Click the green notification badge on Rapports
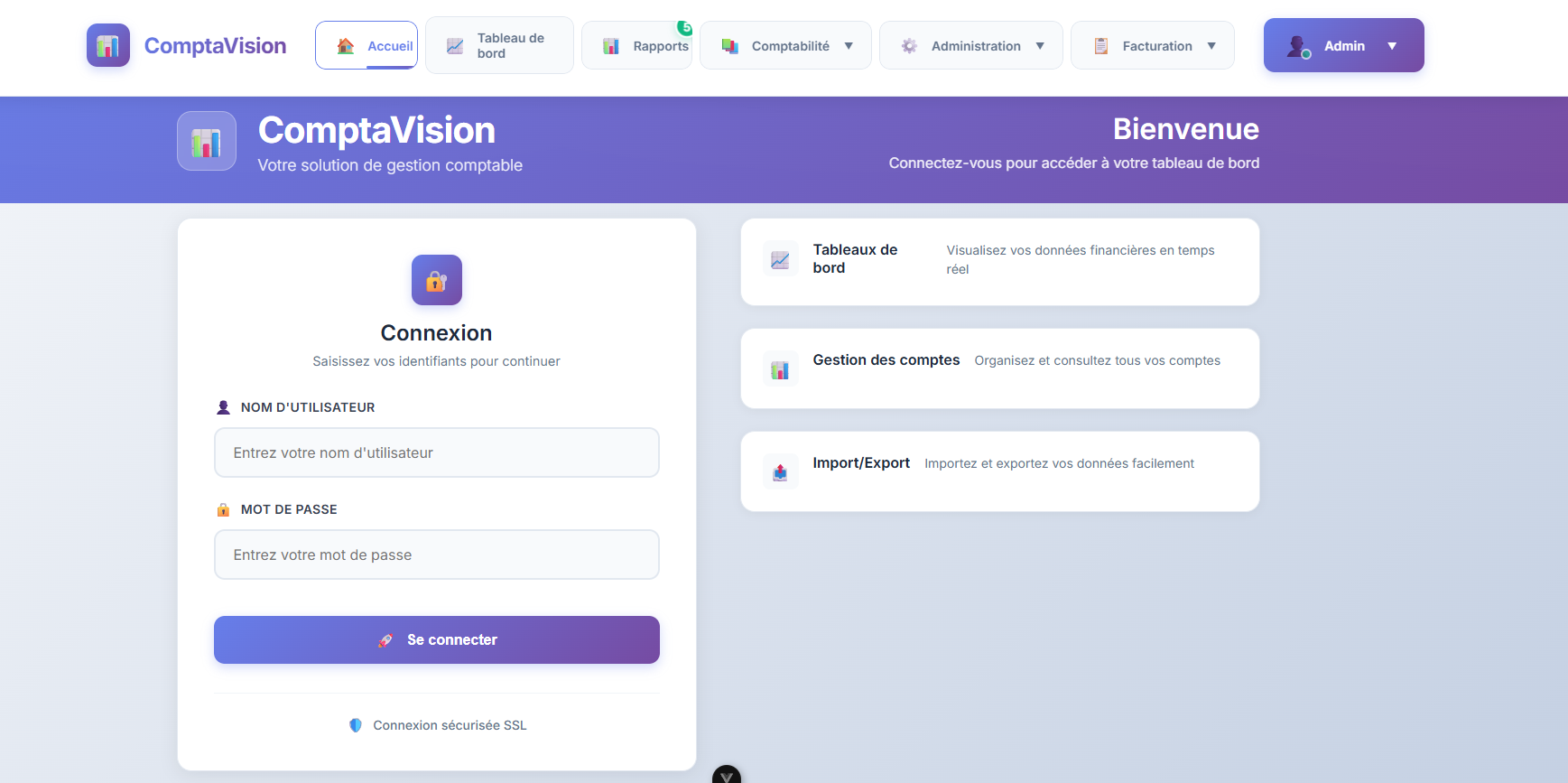This screenshot has width=1568, height=783. pos(685,28)
